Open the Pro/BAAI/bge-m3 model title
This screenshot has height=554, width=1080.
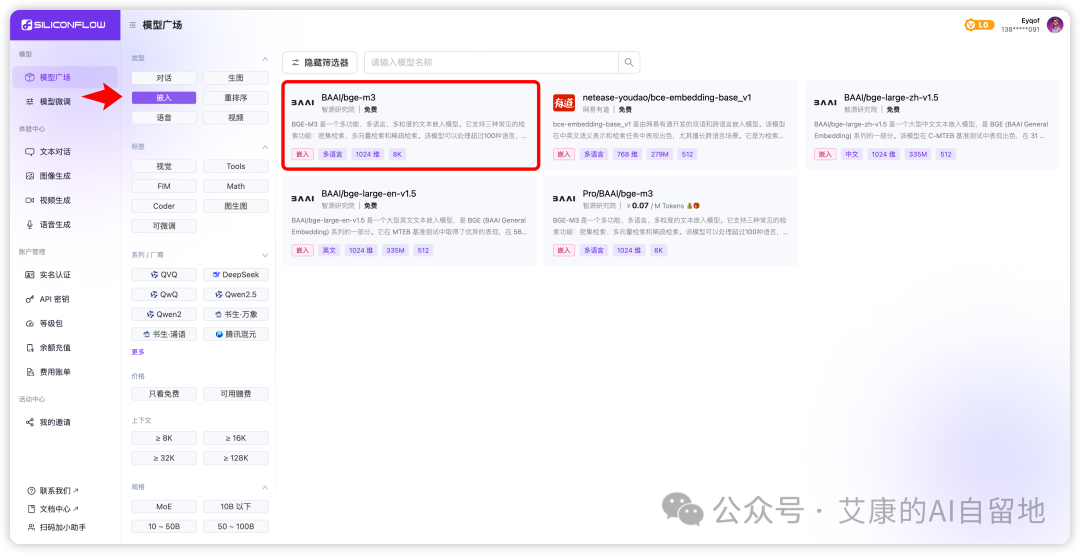click(617, 194)
